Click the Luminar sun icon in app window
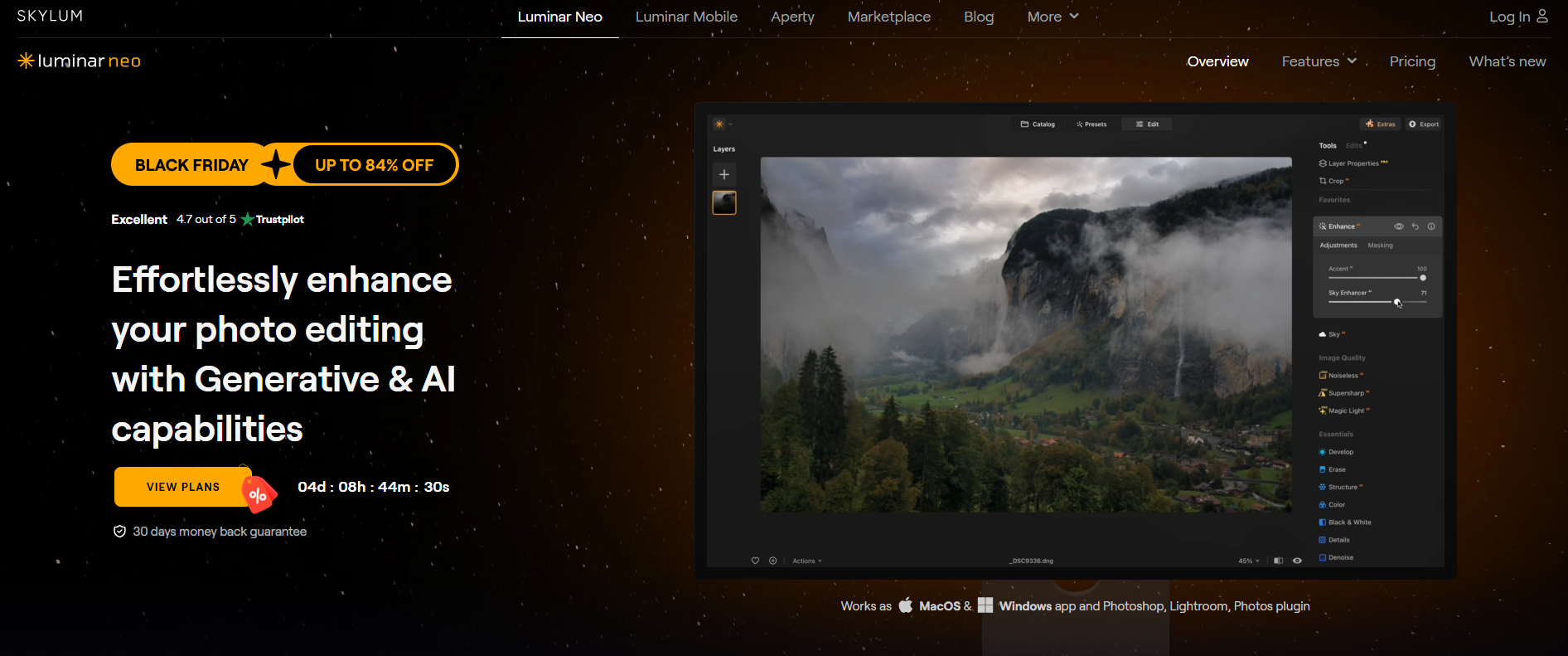 point(719,124)
